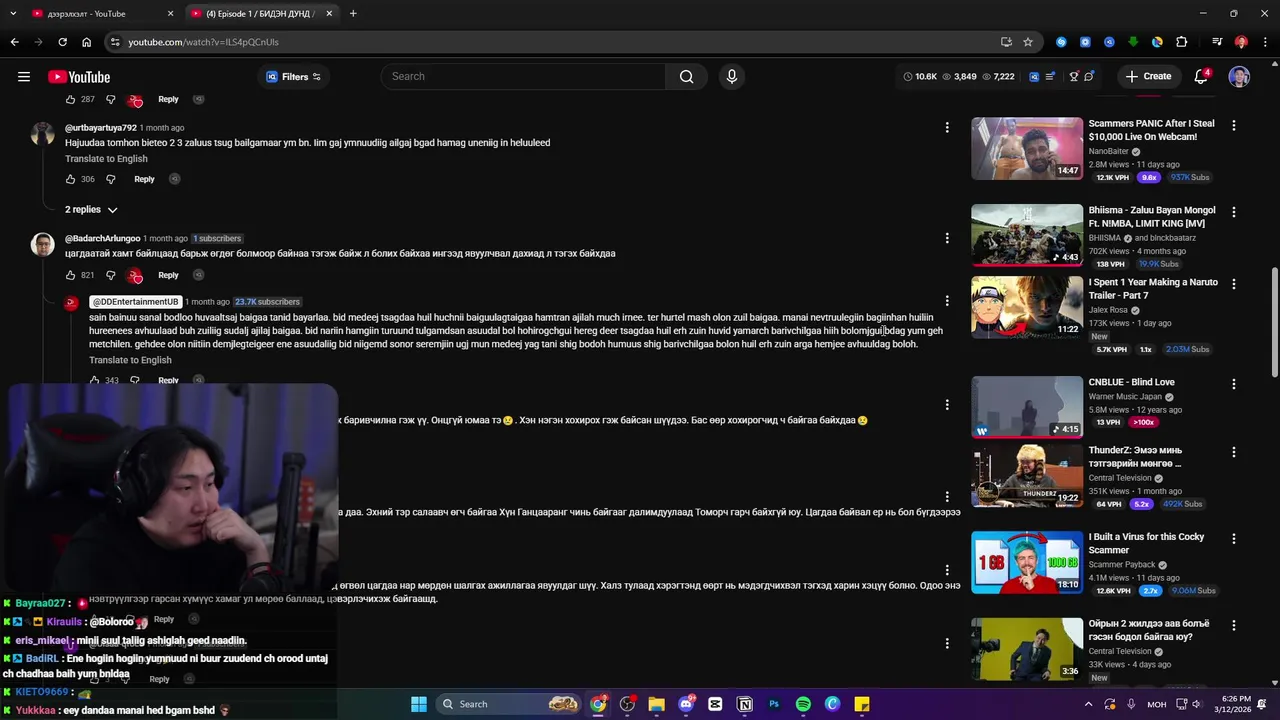The image size is (1280, 720).
Task: Go back in Chrome history
Action: tap(14, 42)
